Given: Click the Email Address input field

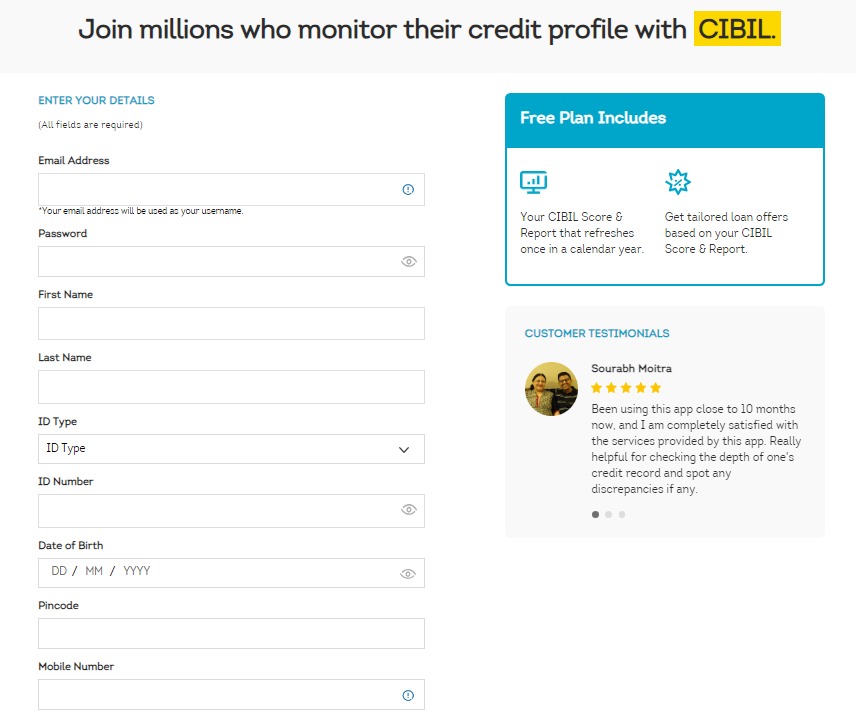Looking at the screenshot, I should [x=215, y=190].
